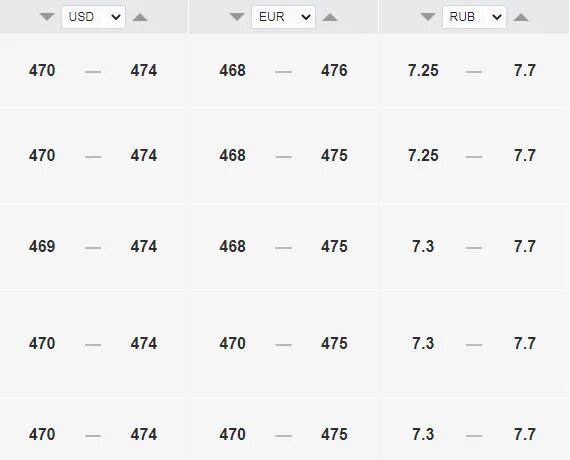Open the EUR currency dropdown
The width and height of the screenshot is (570, 460).
284,17
